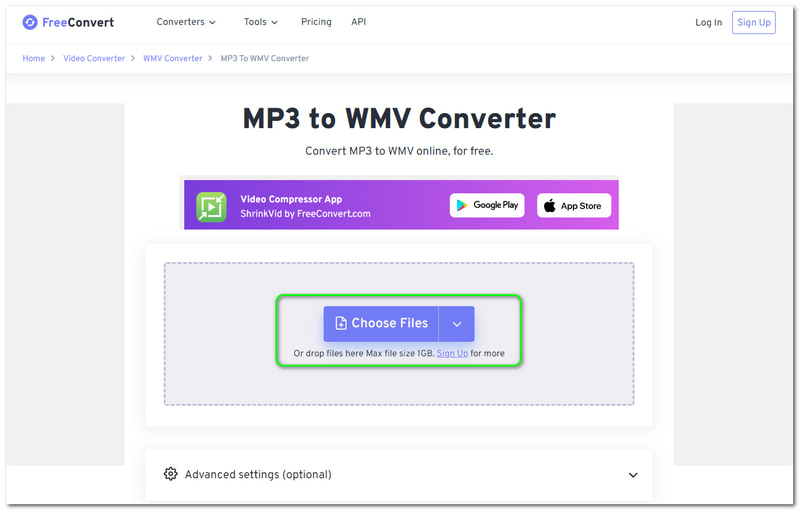800x511 pixels.
Task: Go to the Pricing page
Action: (x=316, y=22)
